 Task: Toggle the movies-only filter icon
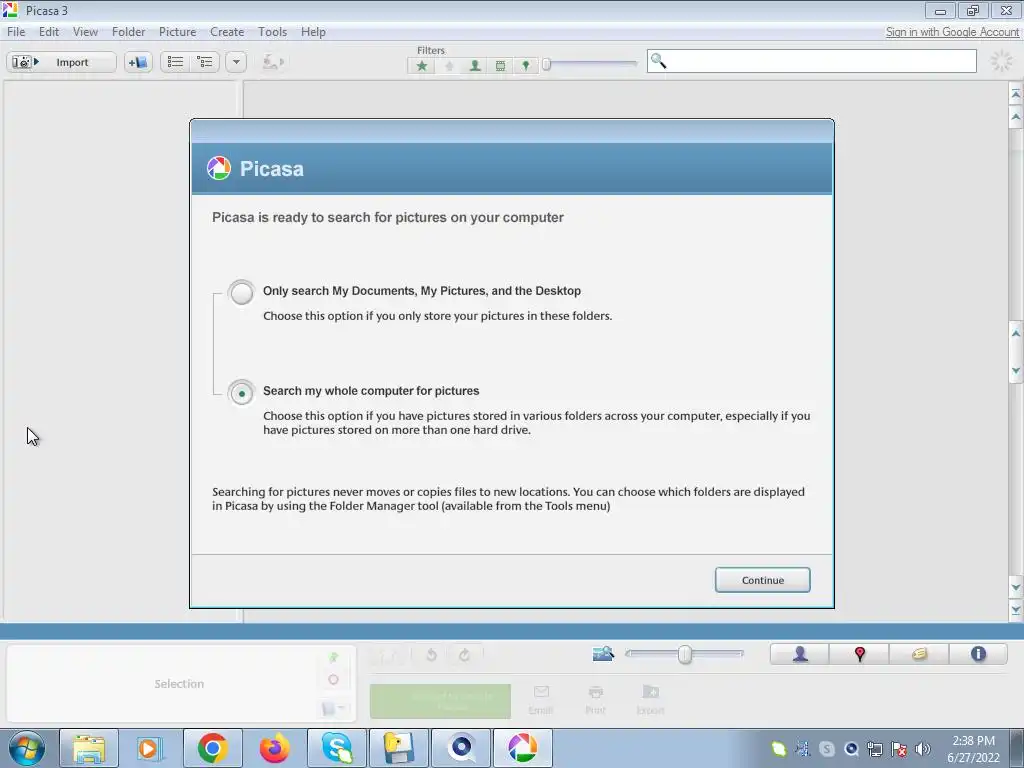[x=500, y=65]
